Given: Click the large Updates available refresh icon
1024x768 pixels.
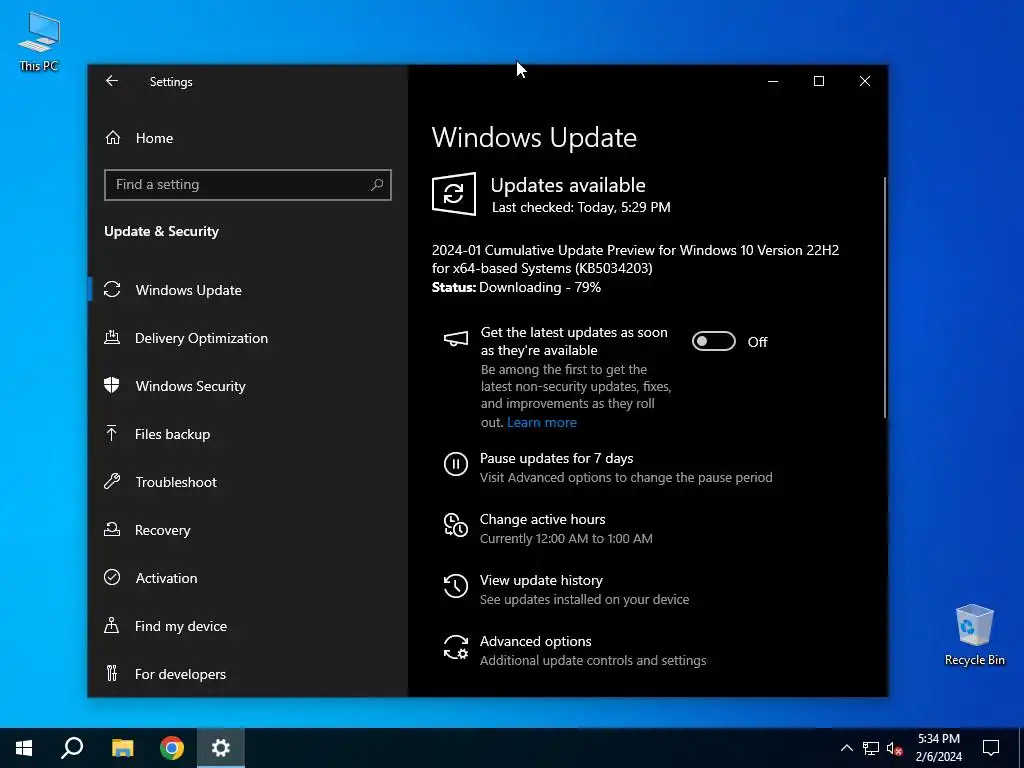Looking at the screenshot, I should point(453,194).
